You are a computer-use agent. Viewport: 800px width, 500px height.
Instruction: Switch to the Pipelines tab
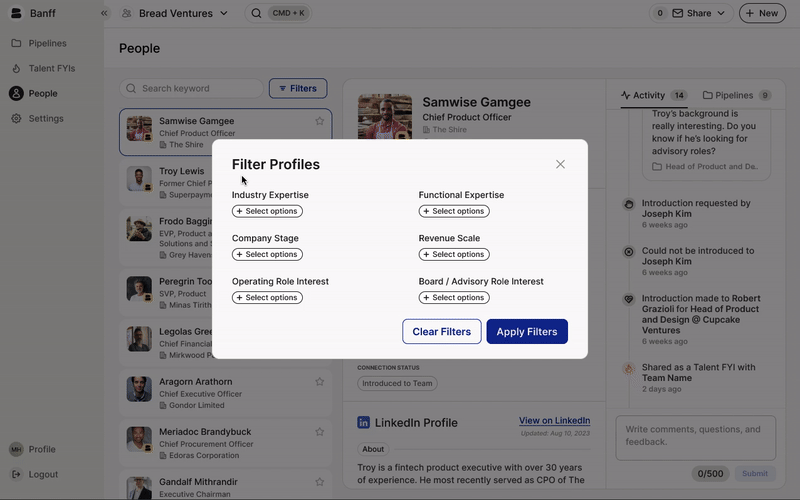tap(736, 95)
